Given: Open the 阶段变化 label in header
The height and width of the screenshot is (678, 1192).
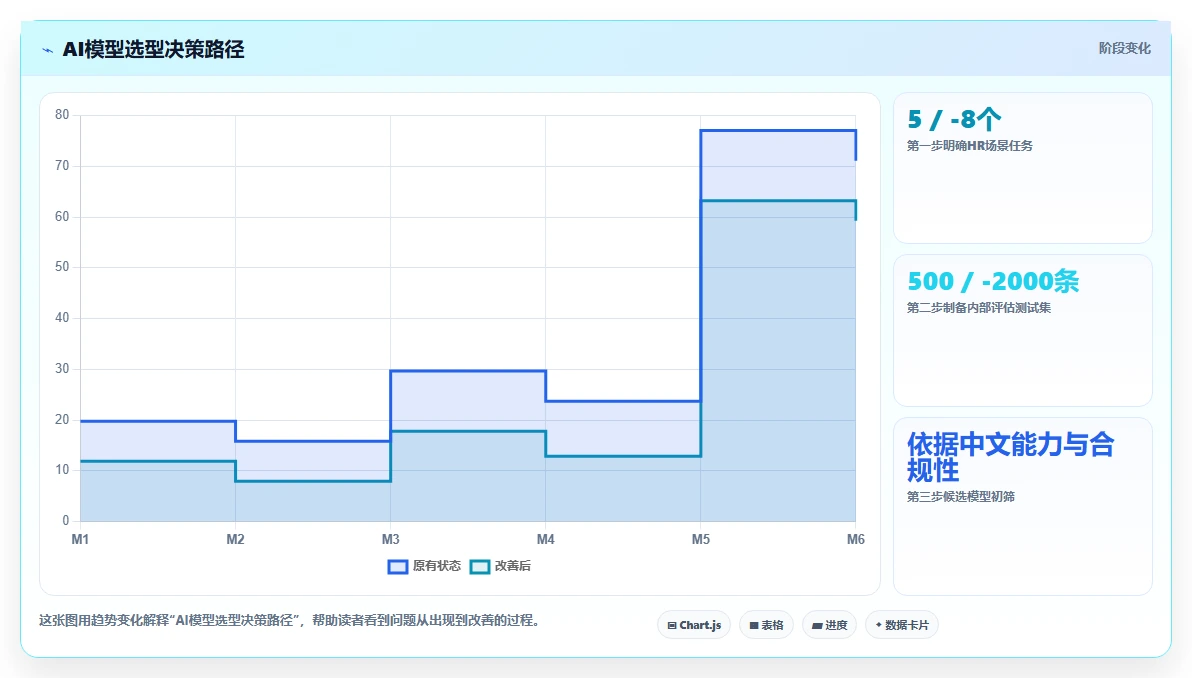Looking at the screenshot, I should tap(1124, 49).
